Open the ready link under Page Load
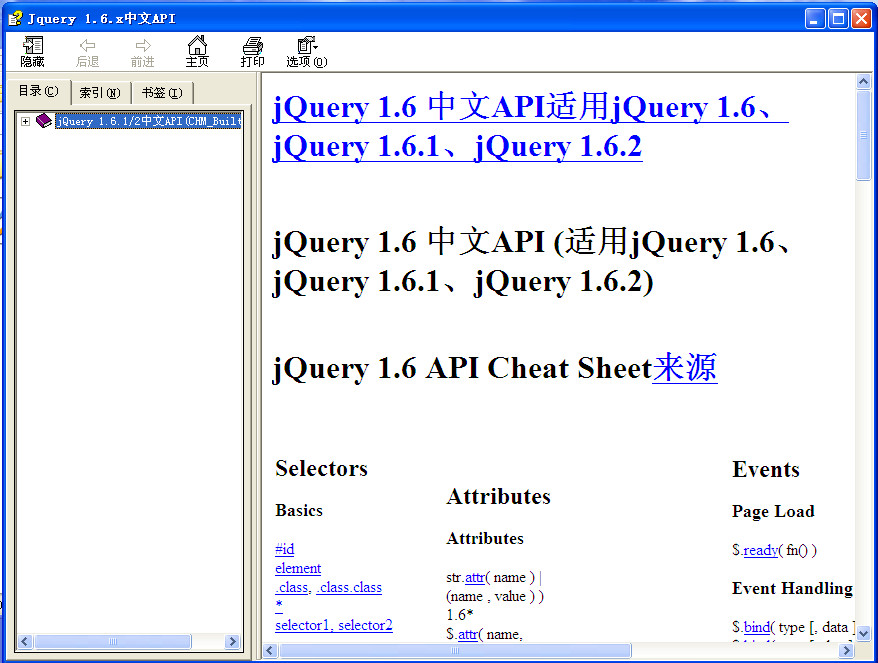878x663 pixels. 760,550
